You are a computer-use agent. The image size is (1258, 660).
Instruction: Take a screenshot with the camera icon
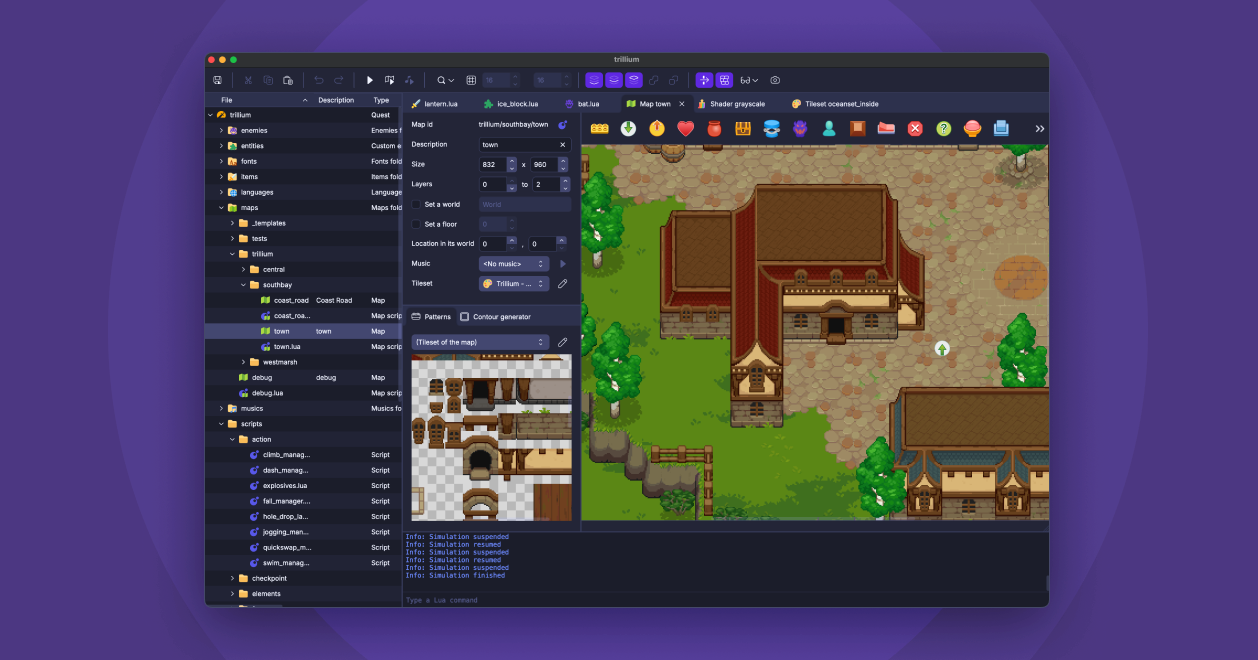[x=775, y=80]
